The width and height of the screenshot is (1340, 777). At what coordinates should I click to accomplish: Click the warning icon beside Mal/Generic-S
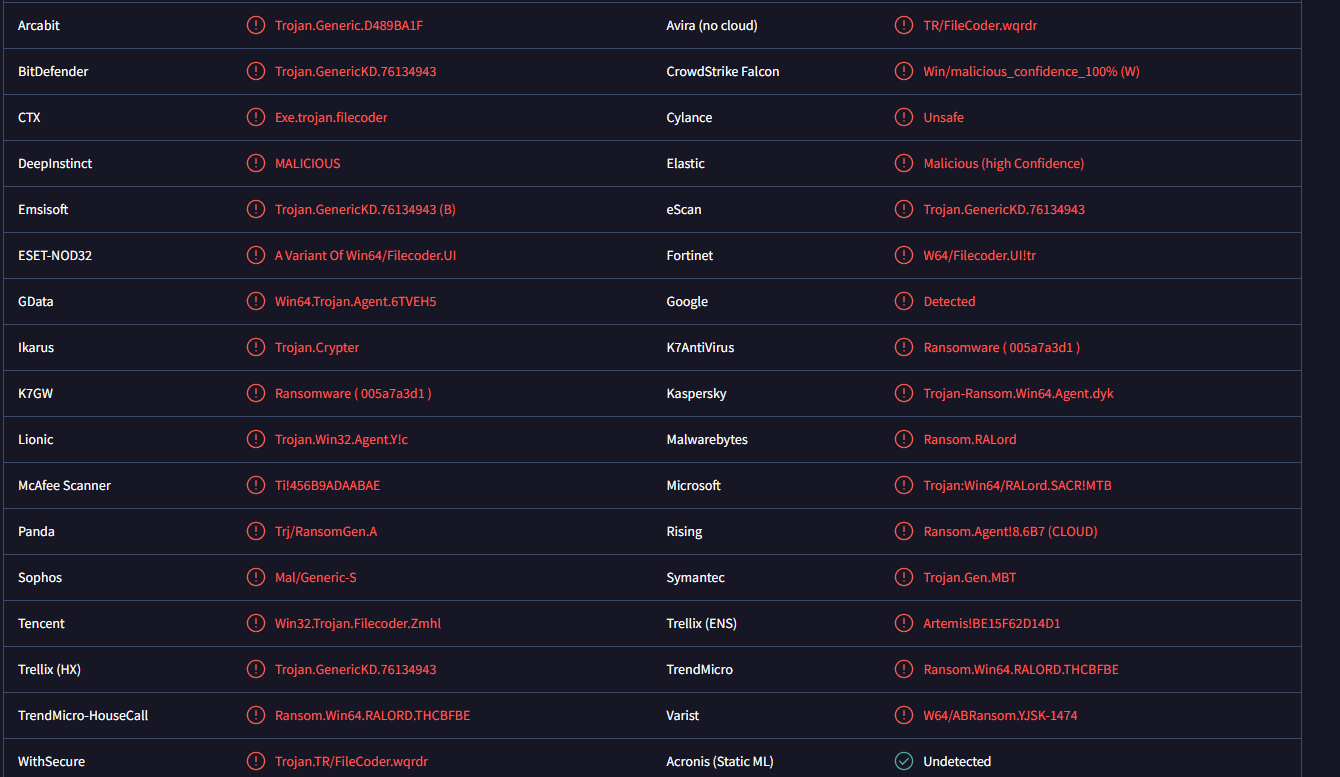pyautogui.click(x=256, y=577)
